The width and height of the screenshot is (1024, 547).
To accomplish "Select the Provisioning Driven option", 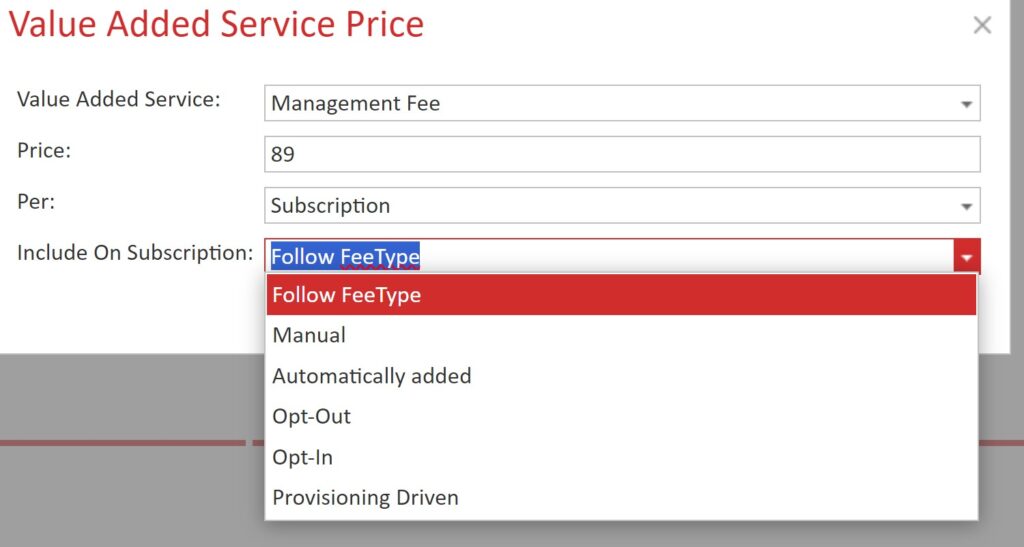I will (366, 498).
